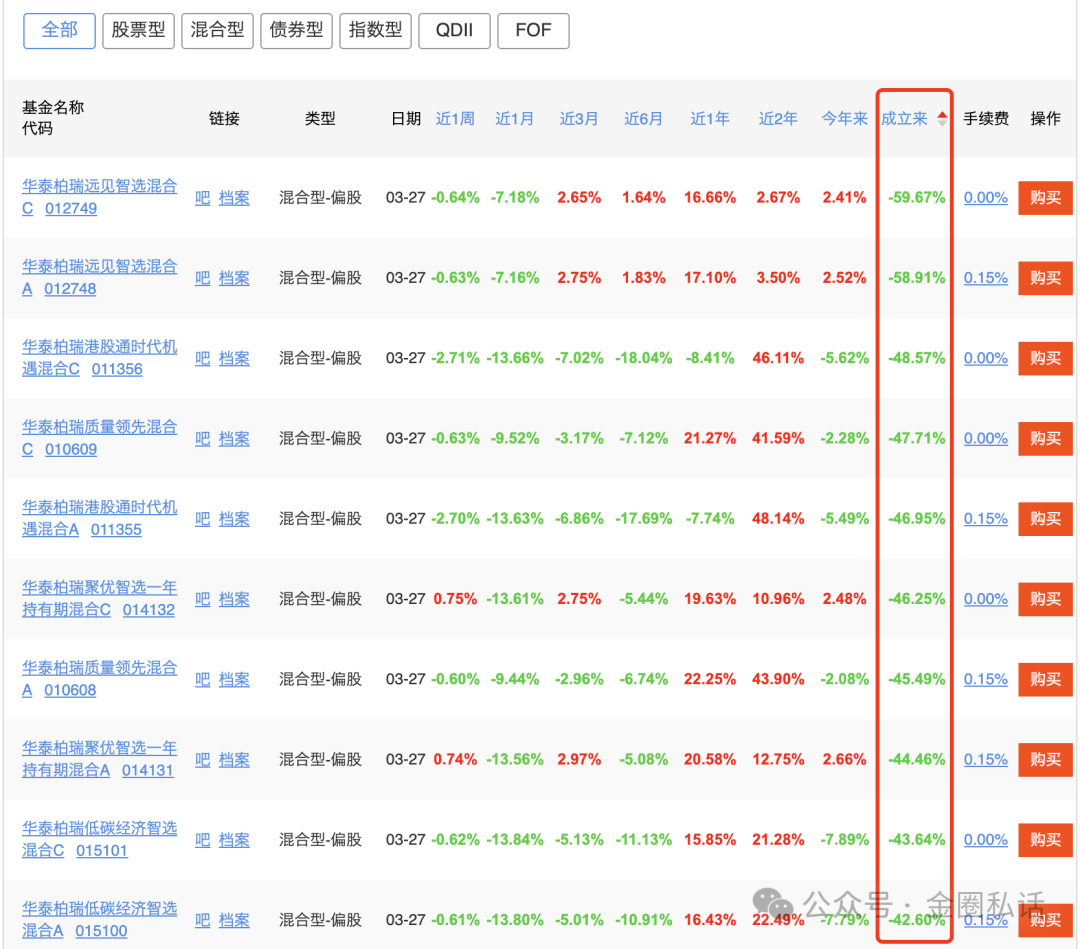Open the FOF tab

(533, 30)
